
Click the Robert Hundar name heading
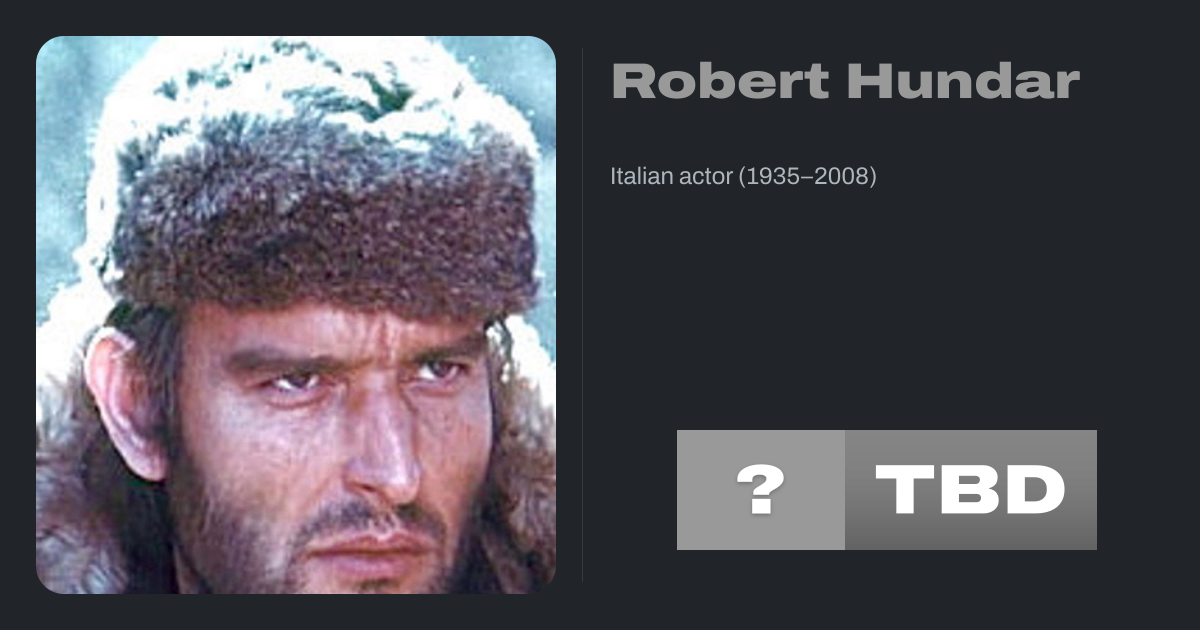(x=845, y=81)
